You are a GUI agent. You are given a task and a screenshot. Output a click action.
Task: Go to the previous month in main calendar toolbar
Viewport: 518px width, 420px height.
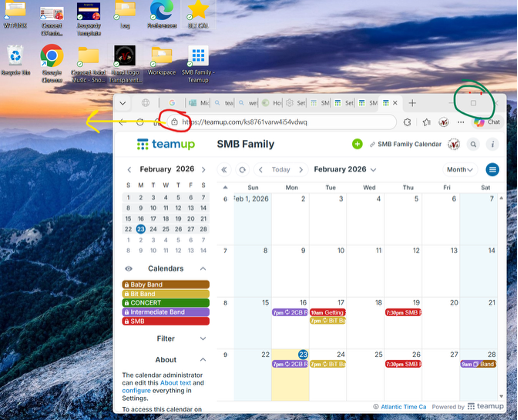pyautogui.click(x=261, y=170)
